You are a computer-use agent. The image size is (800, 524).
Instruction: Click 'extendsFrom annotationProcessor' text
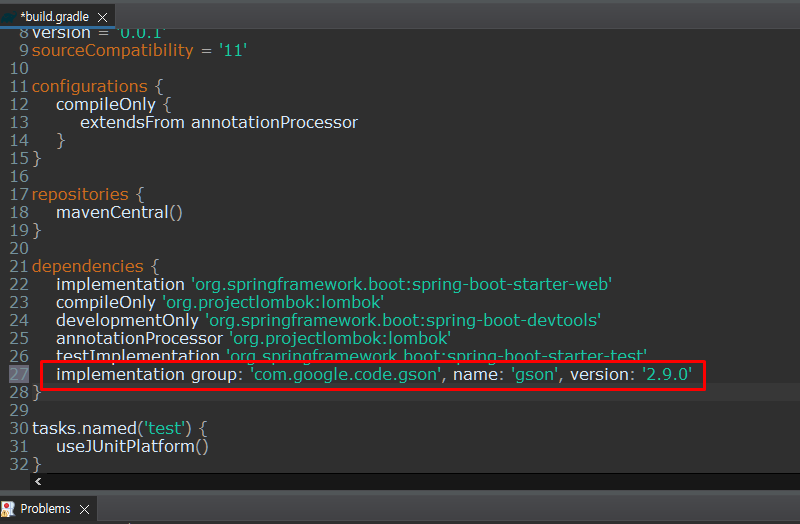(x=219, y=122)
